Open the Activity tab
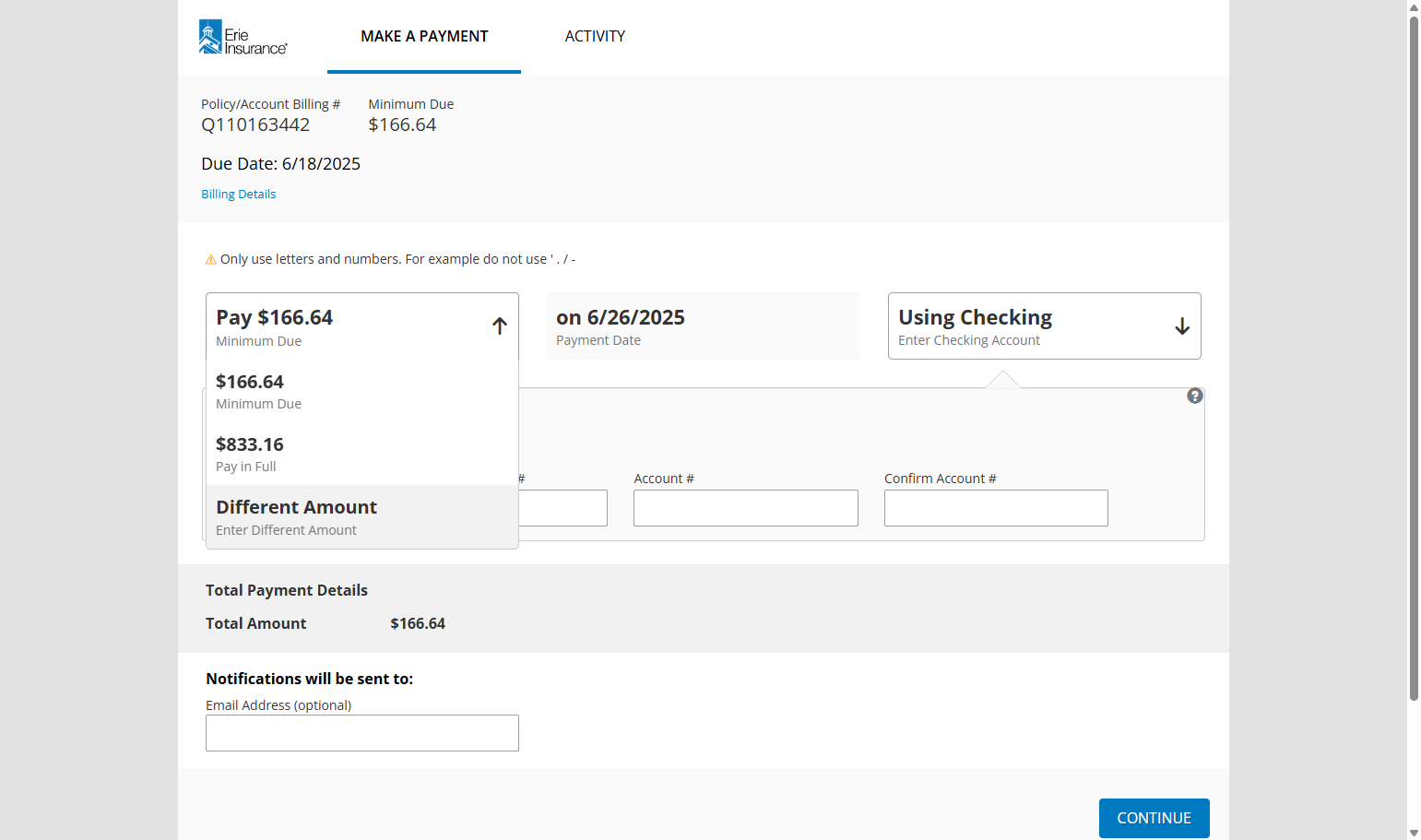This screenshot has width=1421, height=840. tap(595, 37)
